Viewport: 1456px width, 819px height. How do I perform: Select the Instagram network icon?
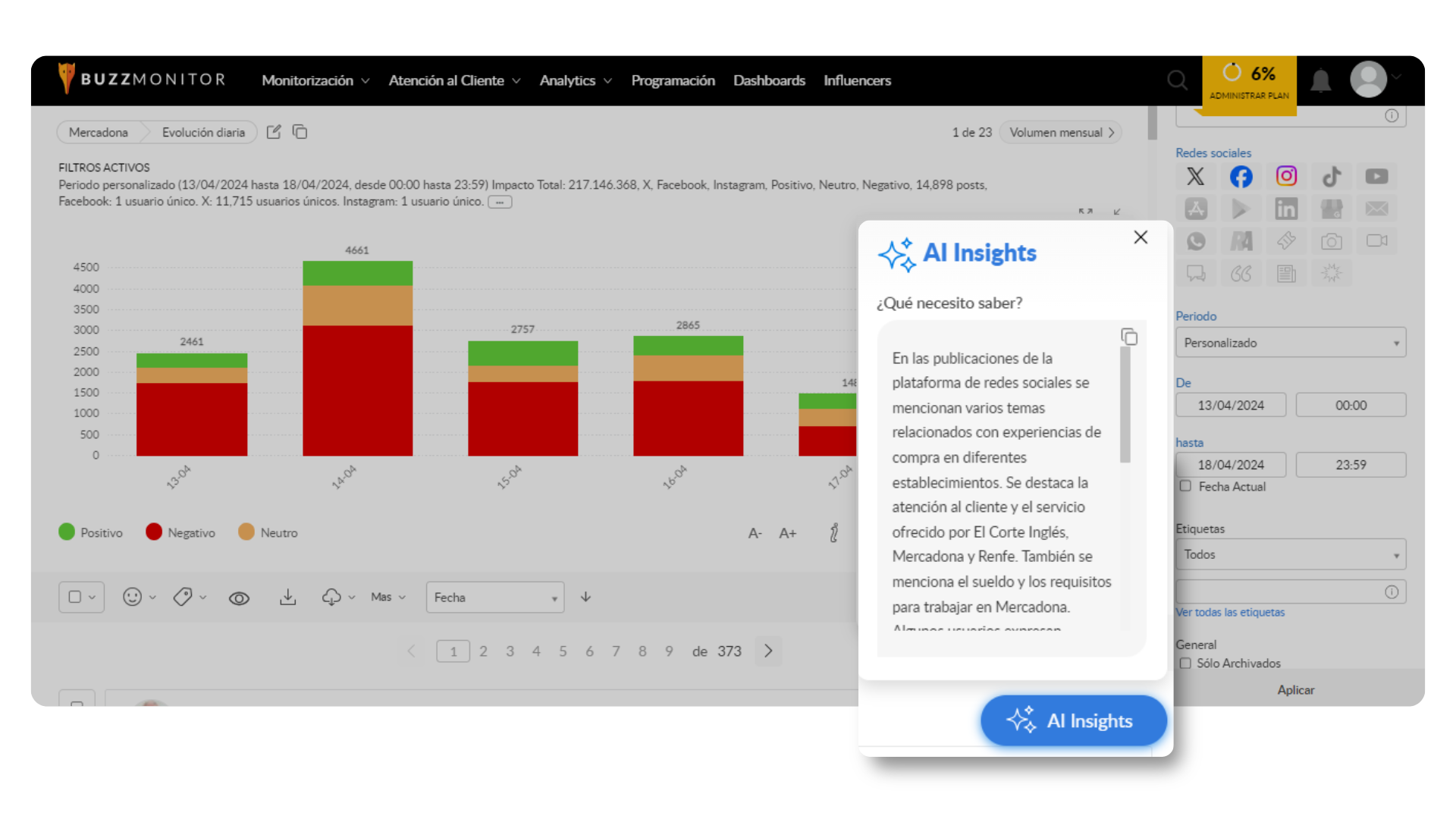[1286, 177]
